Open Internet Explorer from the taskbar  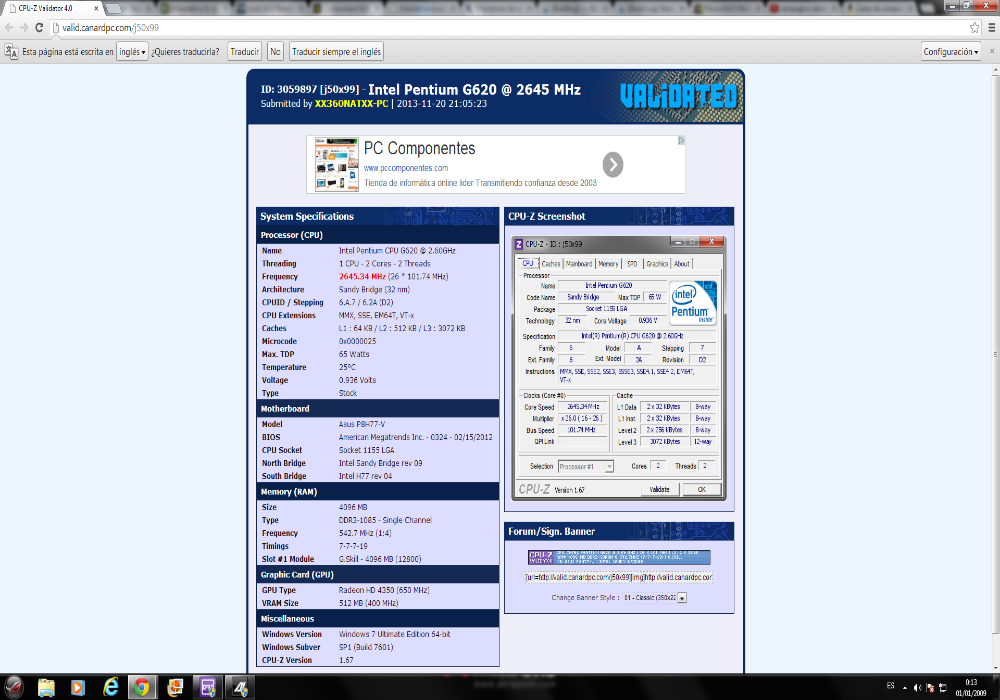111,687
